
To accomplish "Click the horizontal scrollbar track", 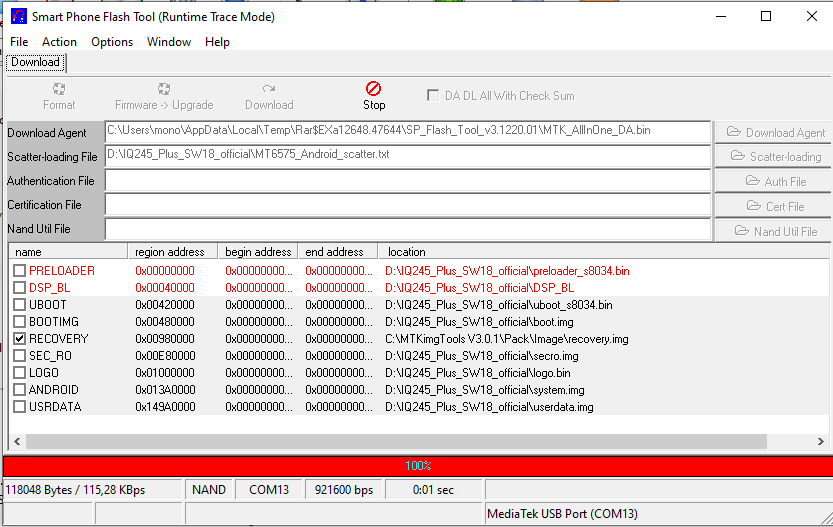I will (x=396, y=441).
